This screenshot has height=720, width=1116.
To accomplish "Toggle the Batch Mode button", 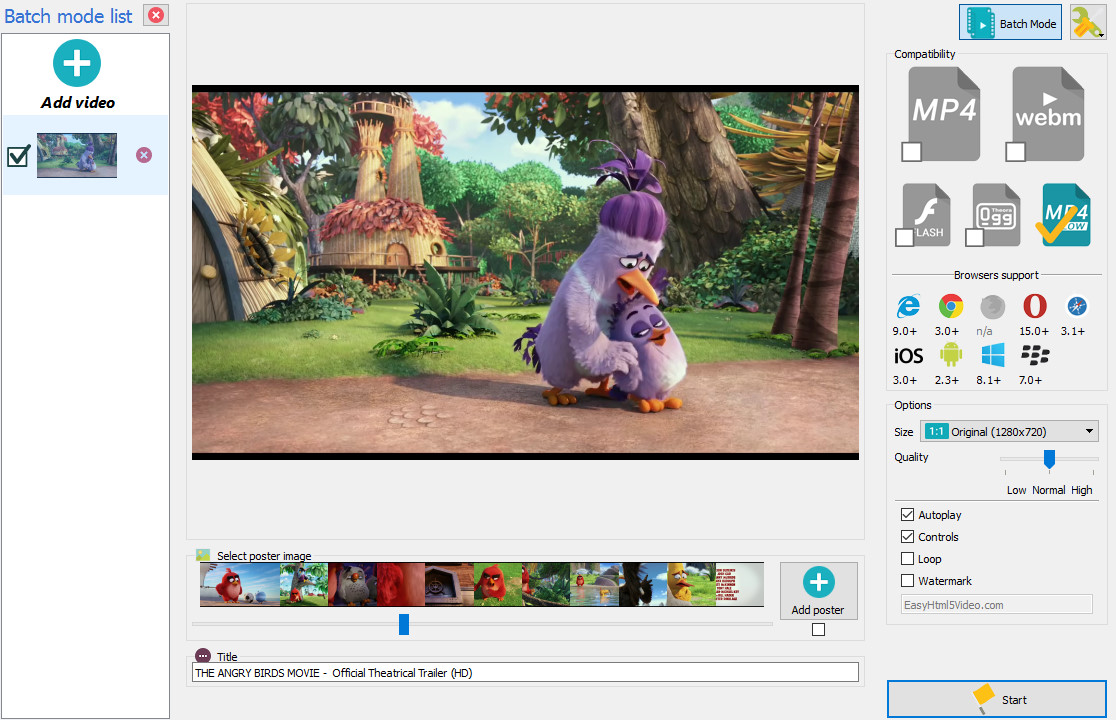I will pos(1010,23).
